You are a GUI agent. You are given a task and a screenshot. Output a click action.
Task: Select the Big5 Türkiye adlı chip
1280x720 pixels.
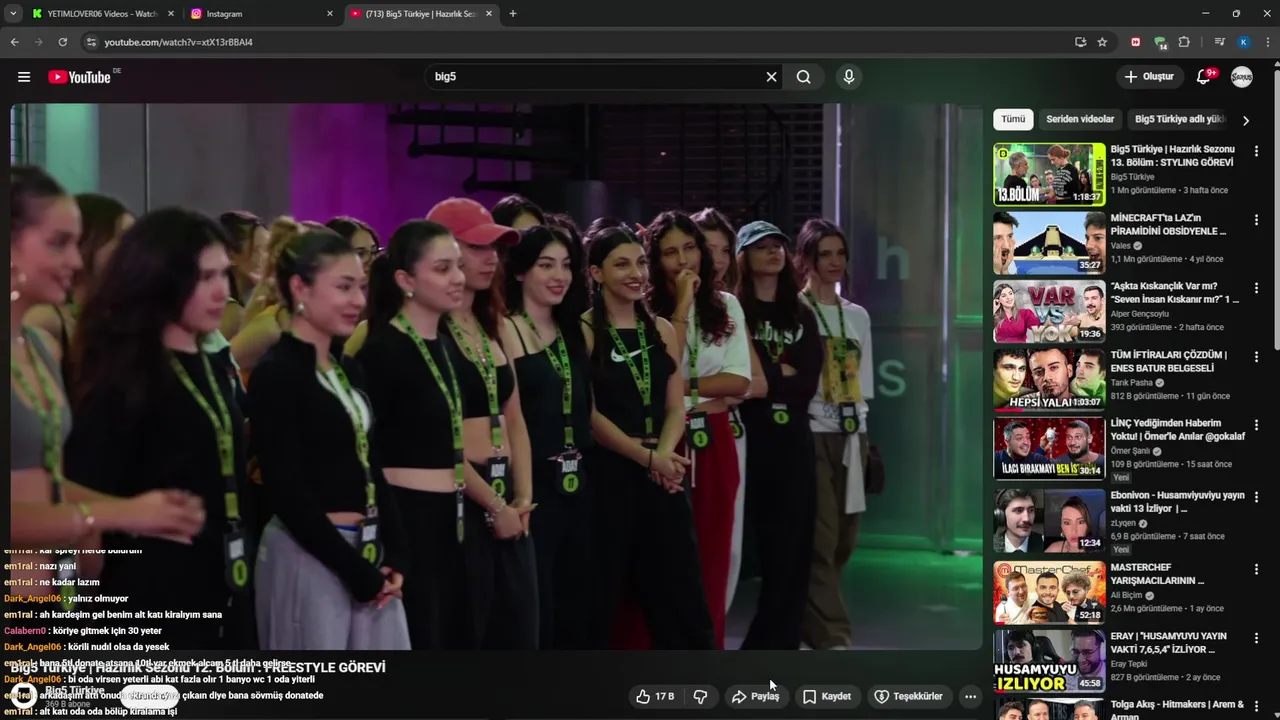1179,119
